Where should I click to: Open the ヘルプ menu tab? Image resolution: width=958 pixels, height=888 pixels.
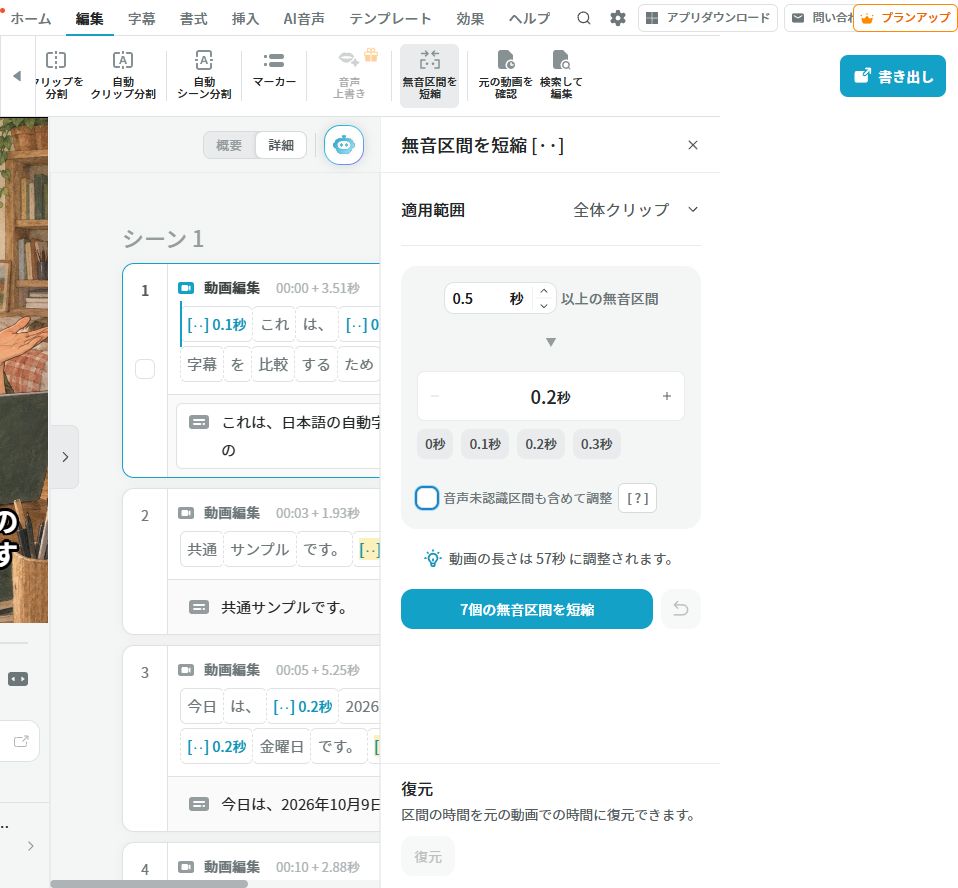tap(529, 18)
